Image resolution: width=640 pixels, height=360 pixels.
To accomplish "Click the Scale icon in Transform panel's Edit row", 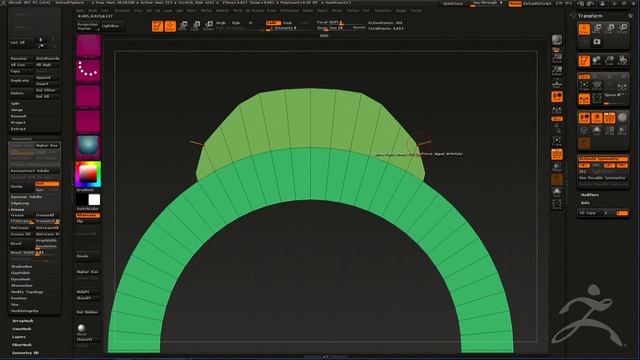I will (x=609, y=61).
